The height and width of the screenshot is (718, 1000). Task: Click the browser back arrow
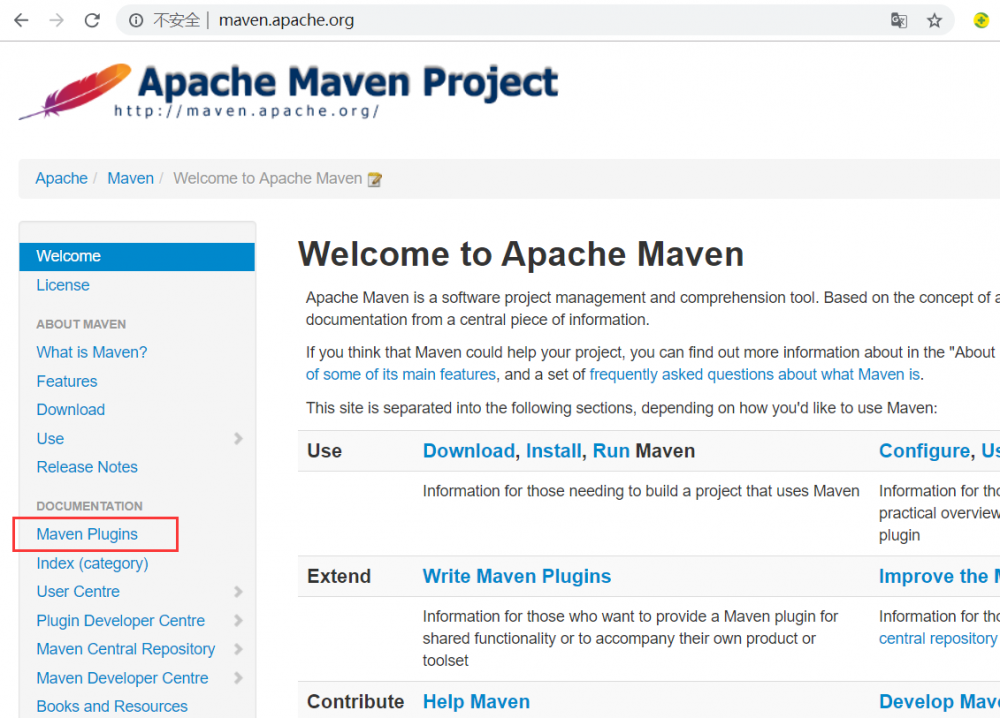pos(21,20)
